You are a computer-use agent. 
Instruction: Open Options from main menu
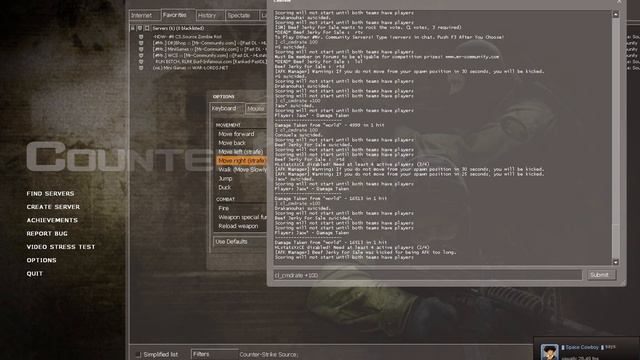coord(42,260)
